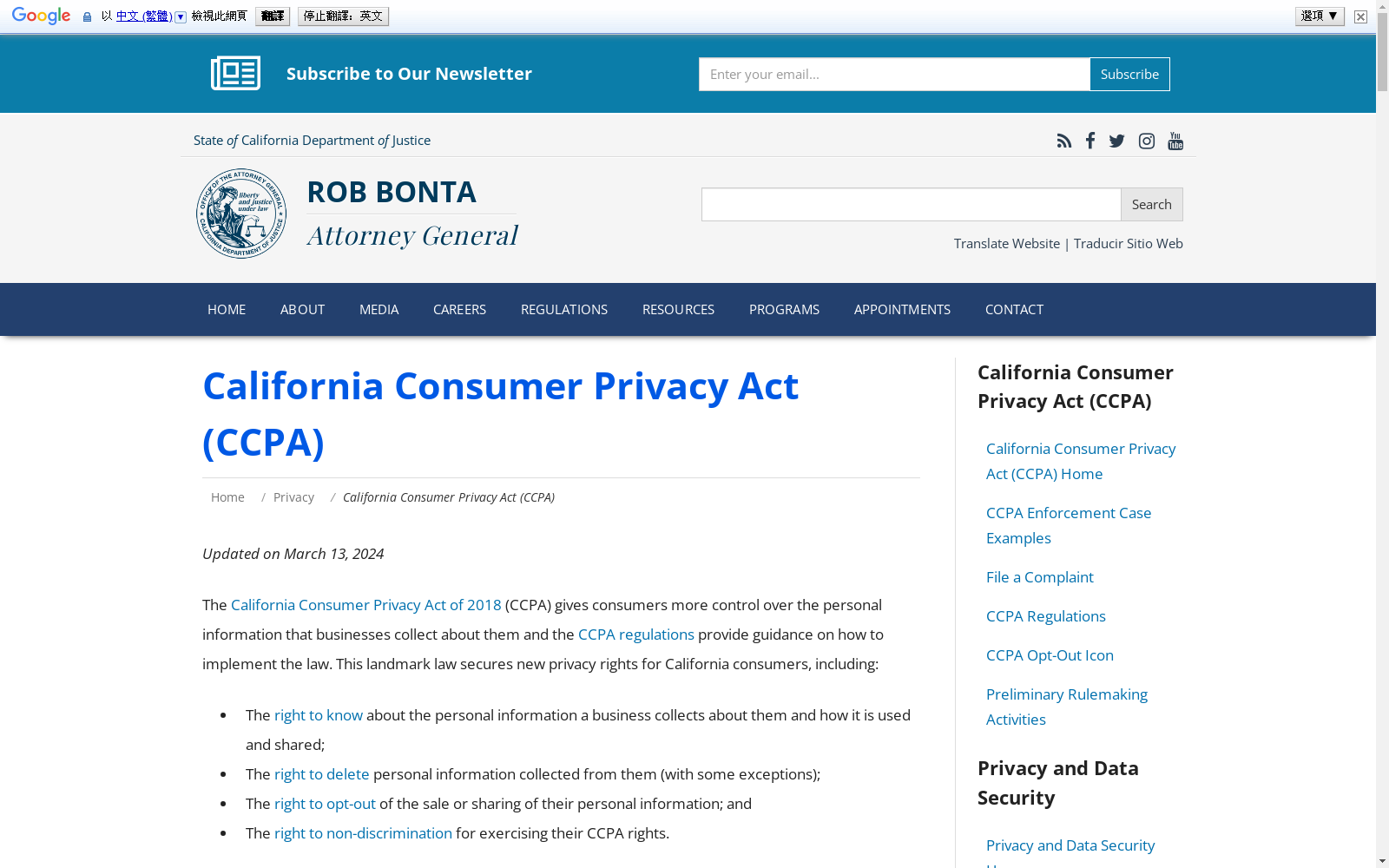Open the Translate Website link
Image resolution: width=1389 pixels, height=868 pixels.
click(x=1007, y=244)
